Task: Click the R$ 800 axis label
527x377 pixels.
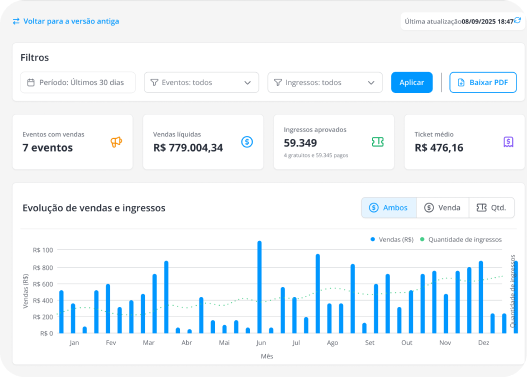Action: tap(43, 267)
